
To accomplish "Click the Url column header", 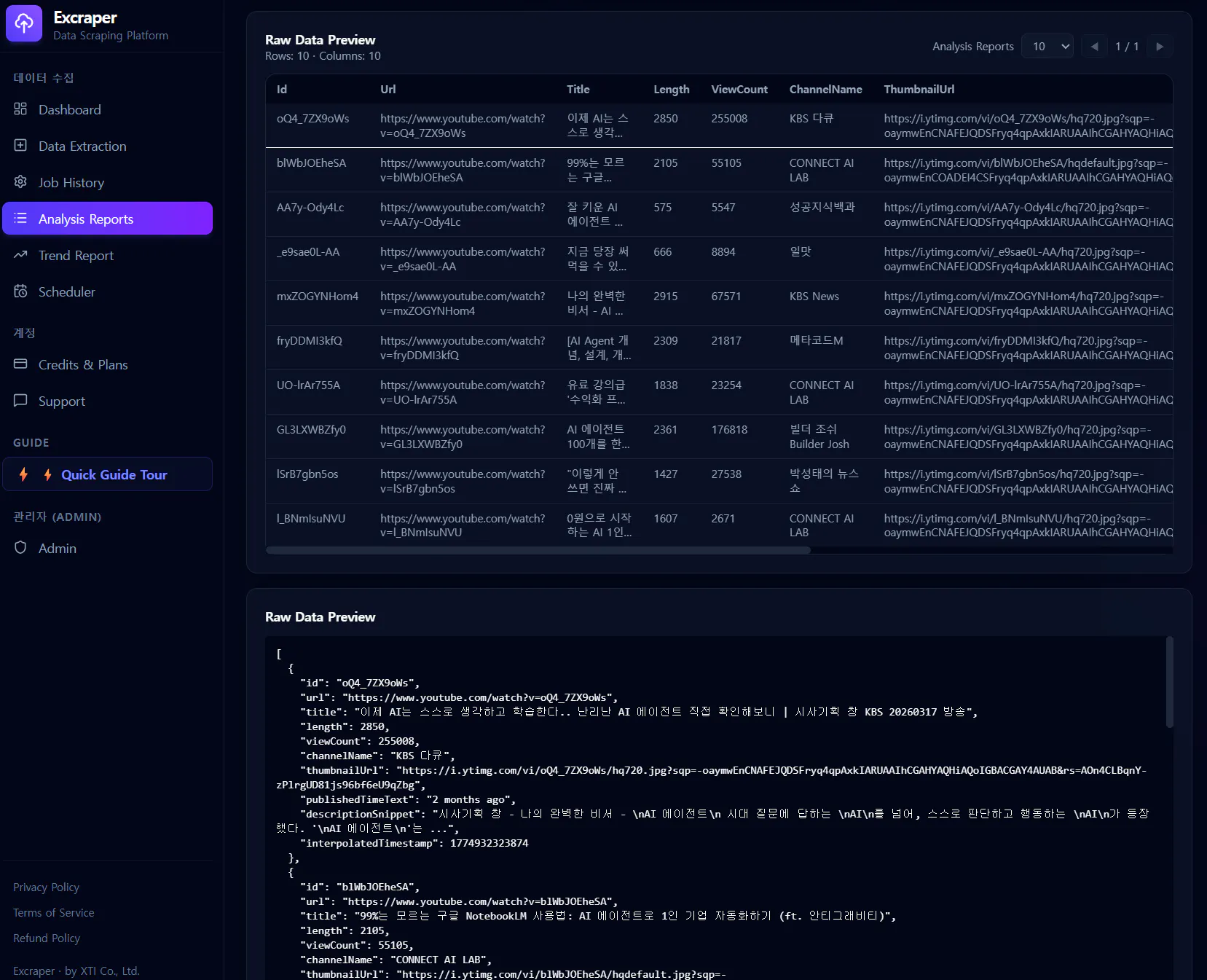I will point(388,89).
